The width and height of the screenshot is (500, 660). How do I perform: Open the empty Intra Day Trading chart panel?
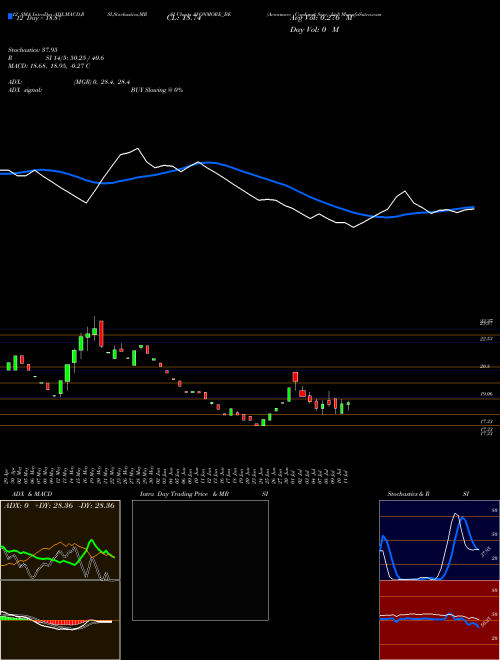(200, 560)
